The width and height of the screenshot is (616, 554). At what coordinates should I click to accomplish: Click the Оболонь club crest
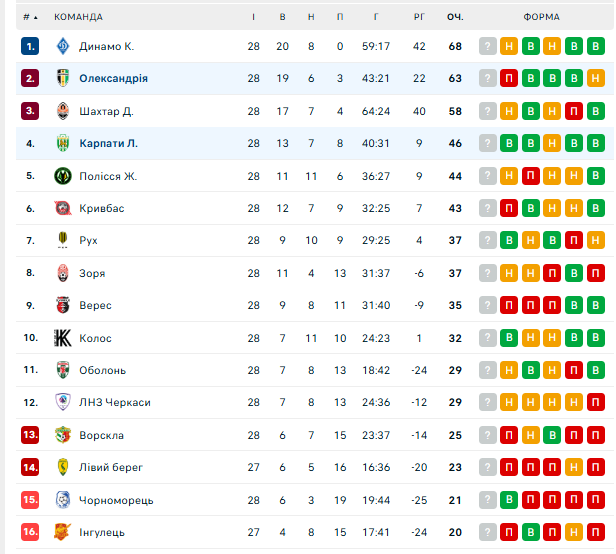click(x=62, y=370)
